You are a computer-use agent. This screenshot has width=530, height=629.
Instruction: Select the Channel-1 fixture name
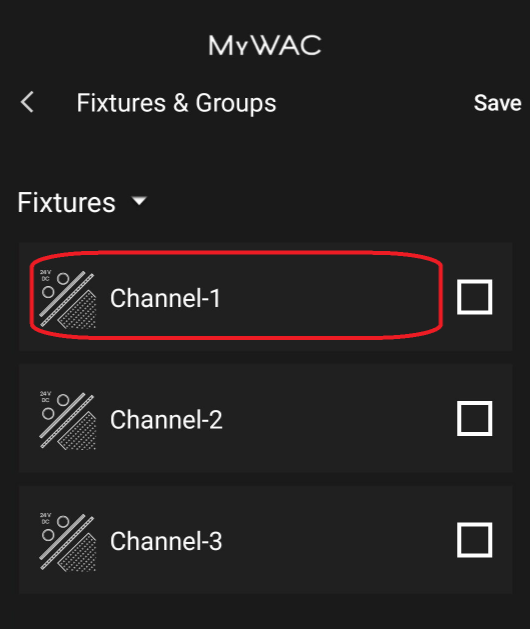pos(165,298)
